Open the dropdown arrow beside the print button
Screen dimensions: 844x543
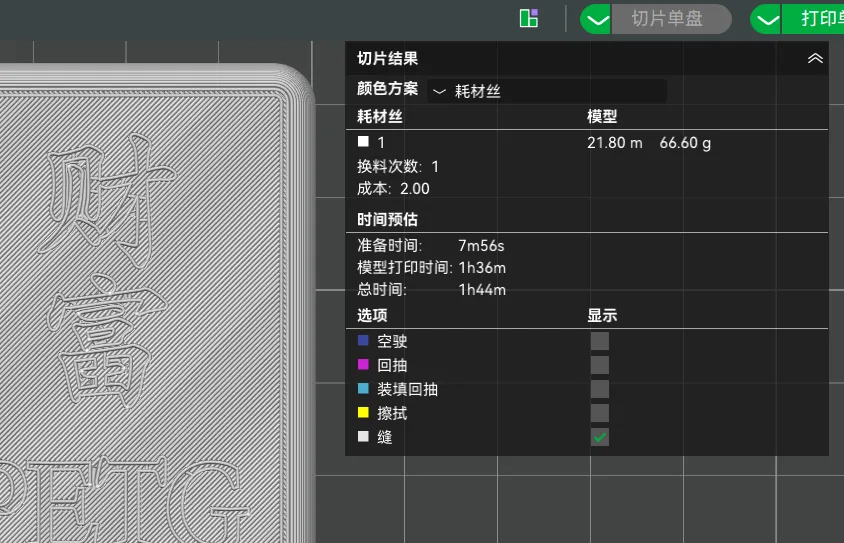point(767,19)
